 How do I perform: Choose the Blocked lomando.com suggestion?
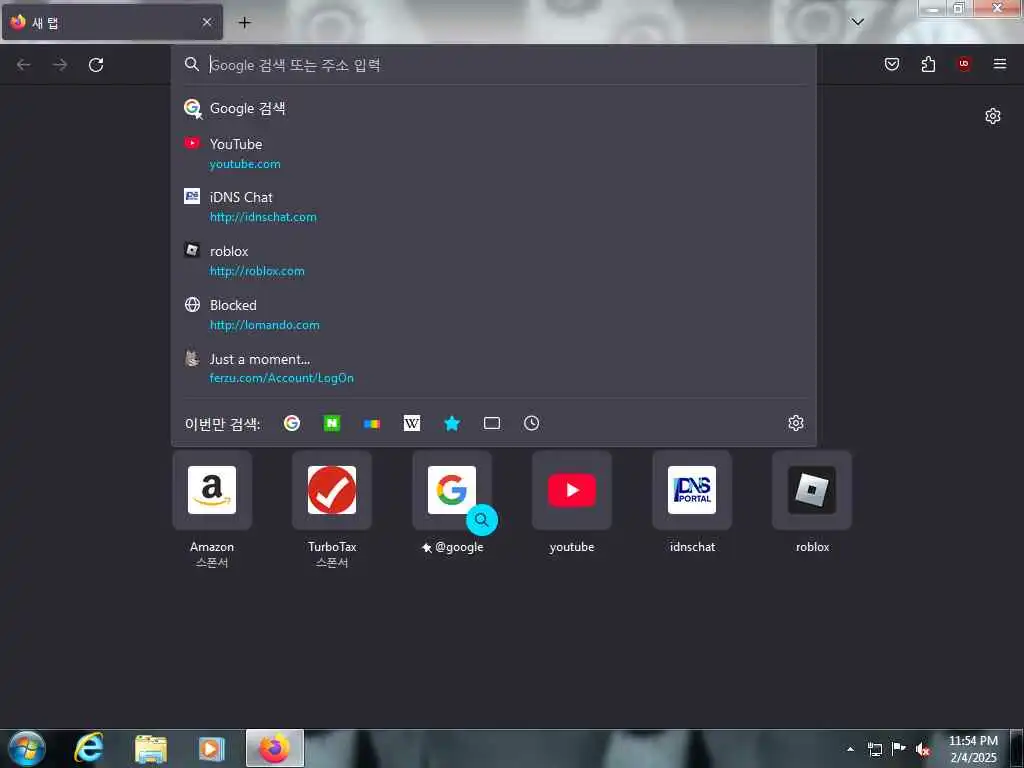pos(494,315)
